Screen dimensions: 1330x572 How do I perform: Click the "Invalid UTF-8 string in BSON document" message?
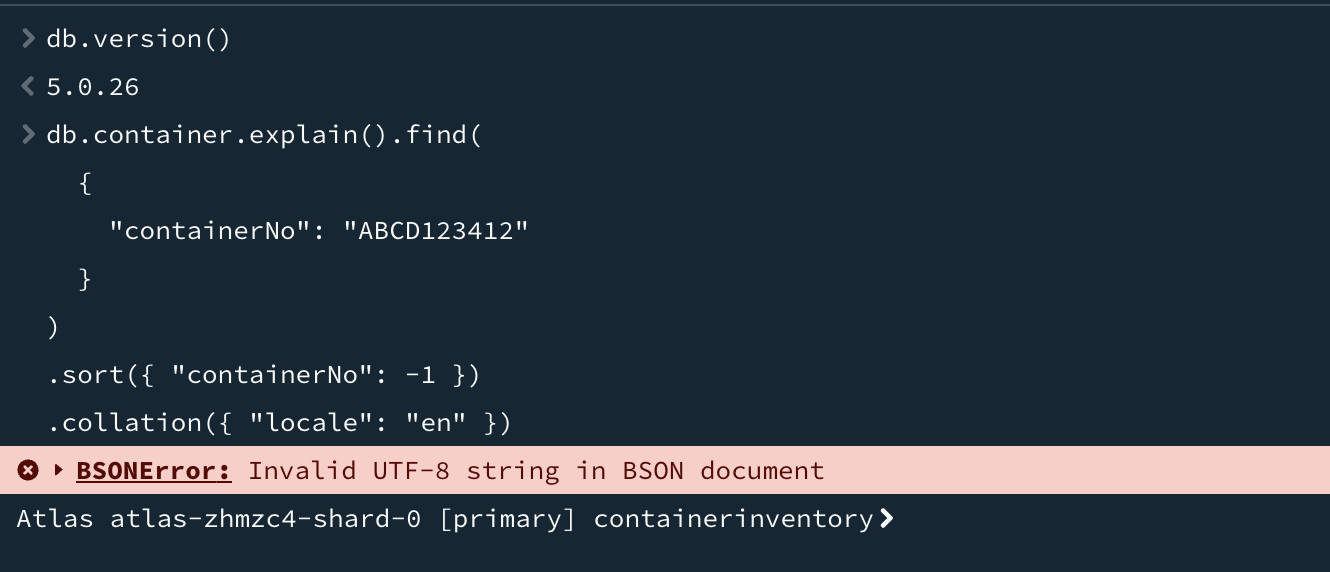pos(536,471)
